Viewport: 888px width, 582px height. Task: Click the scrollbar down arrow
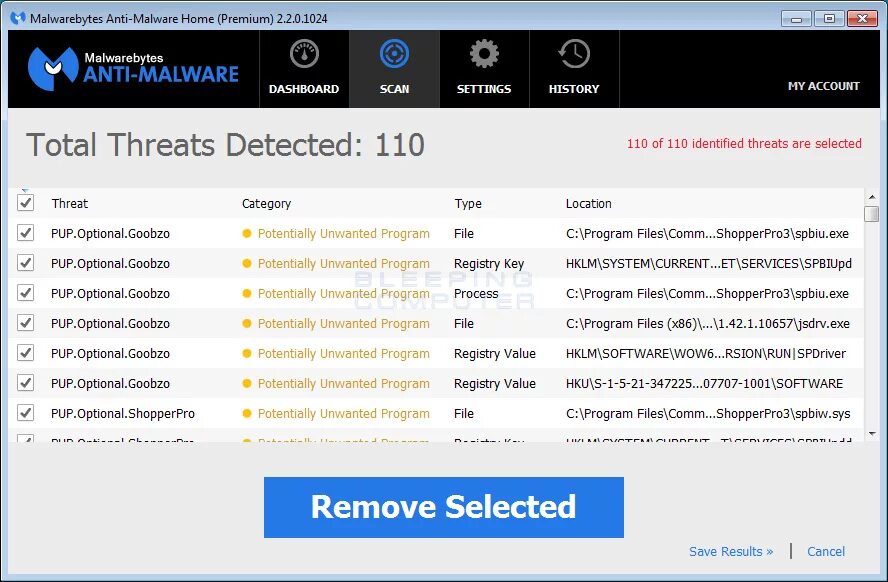872,434
